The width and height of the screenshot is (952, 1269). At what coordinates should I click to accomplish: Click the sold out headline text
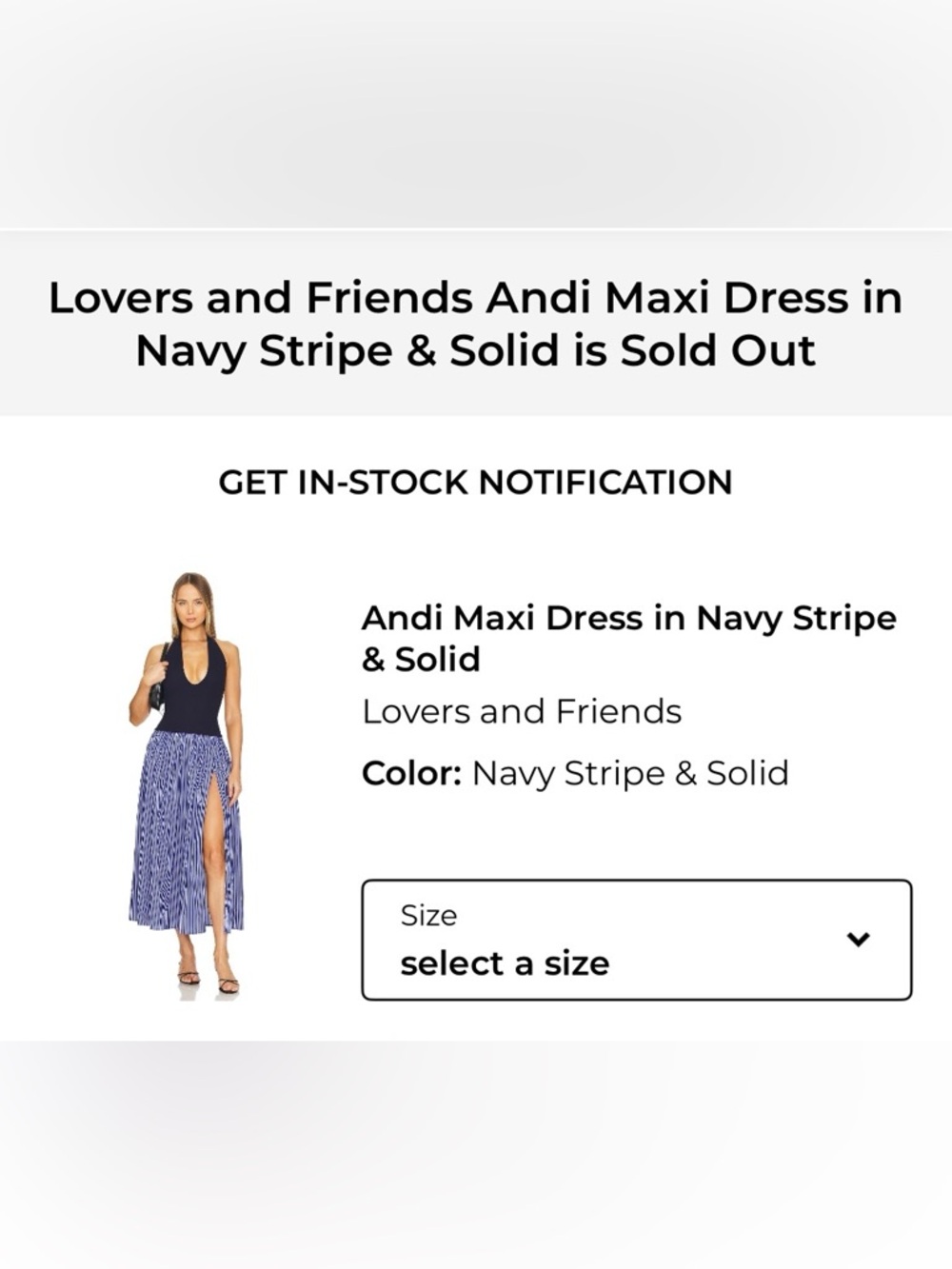[475, 324]
